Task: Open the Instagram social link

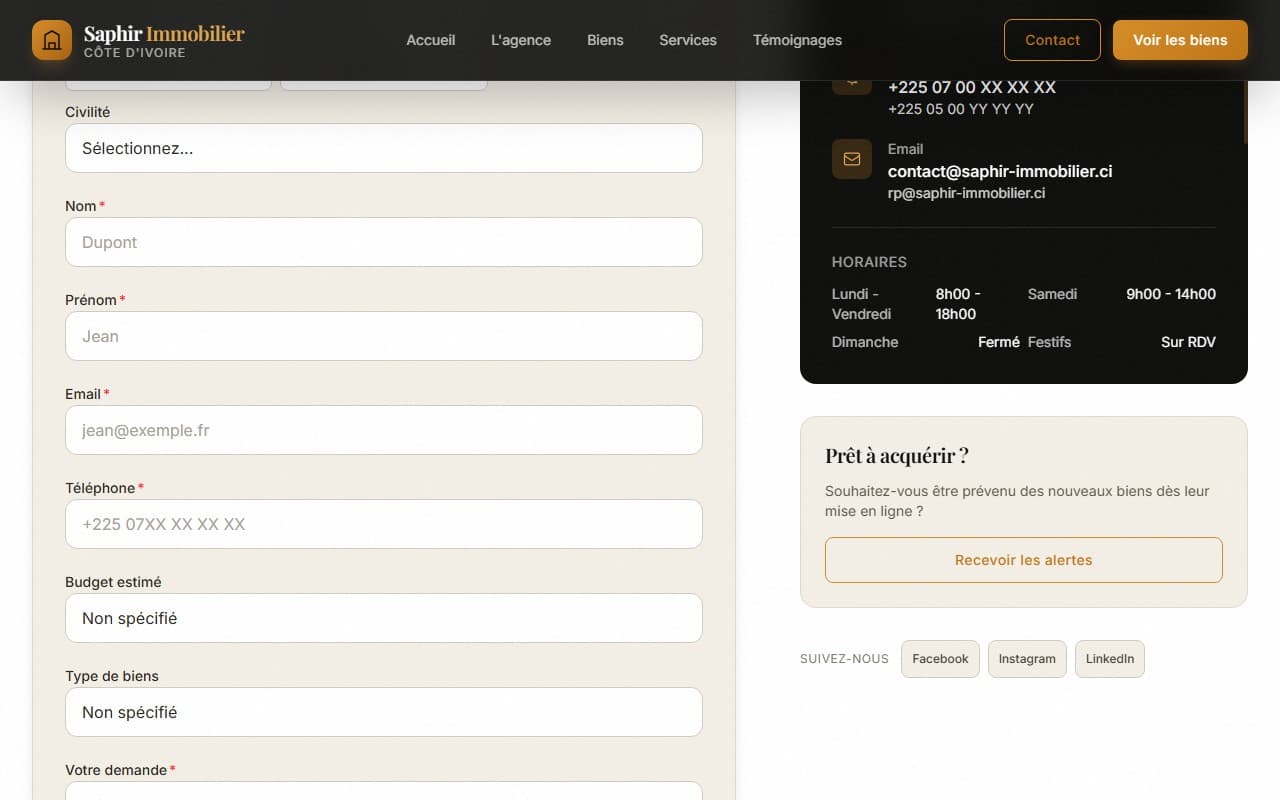Action: (x=1027, y=659)
